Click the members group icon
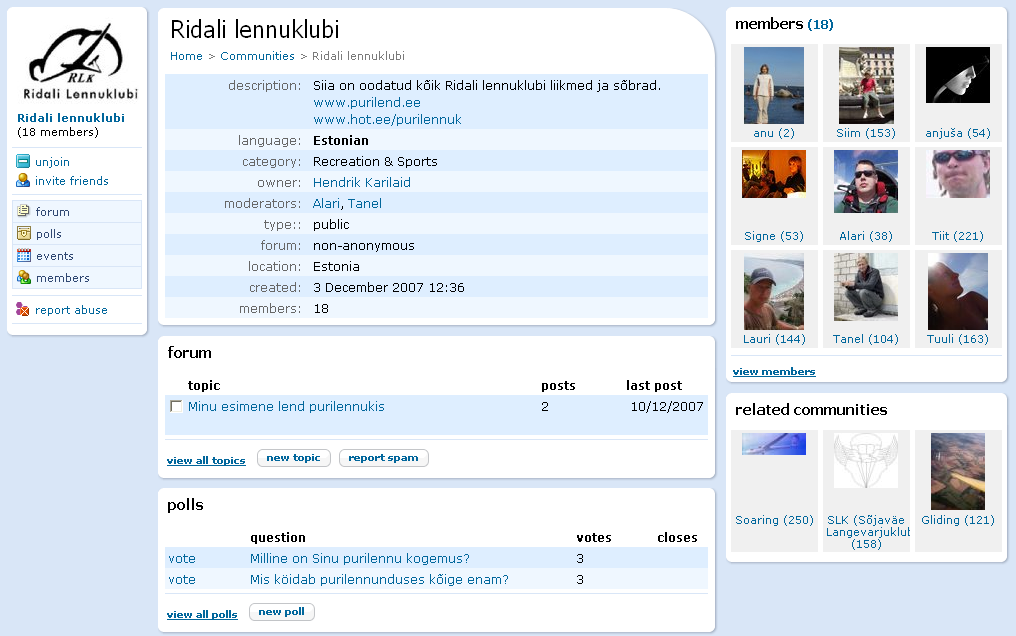Screen dimensions: 1016x636 pos(24,277)
